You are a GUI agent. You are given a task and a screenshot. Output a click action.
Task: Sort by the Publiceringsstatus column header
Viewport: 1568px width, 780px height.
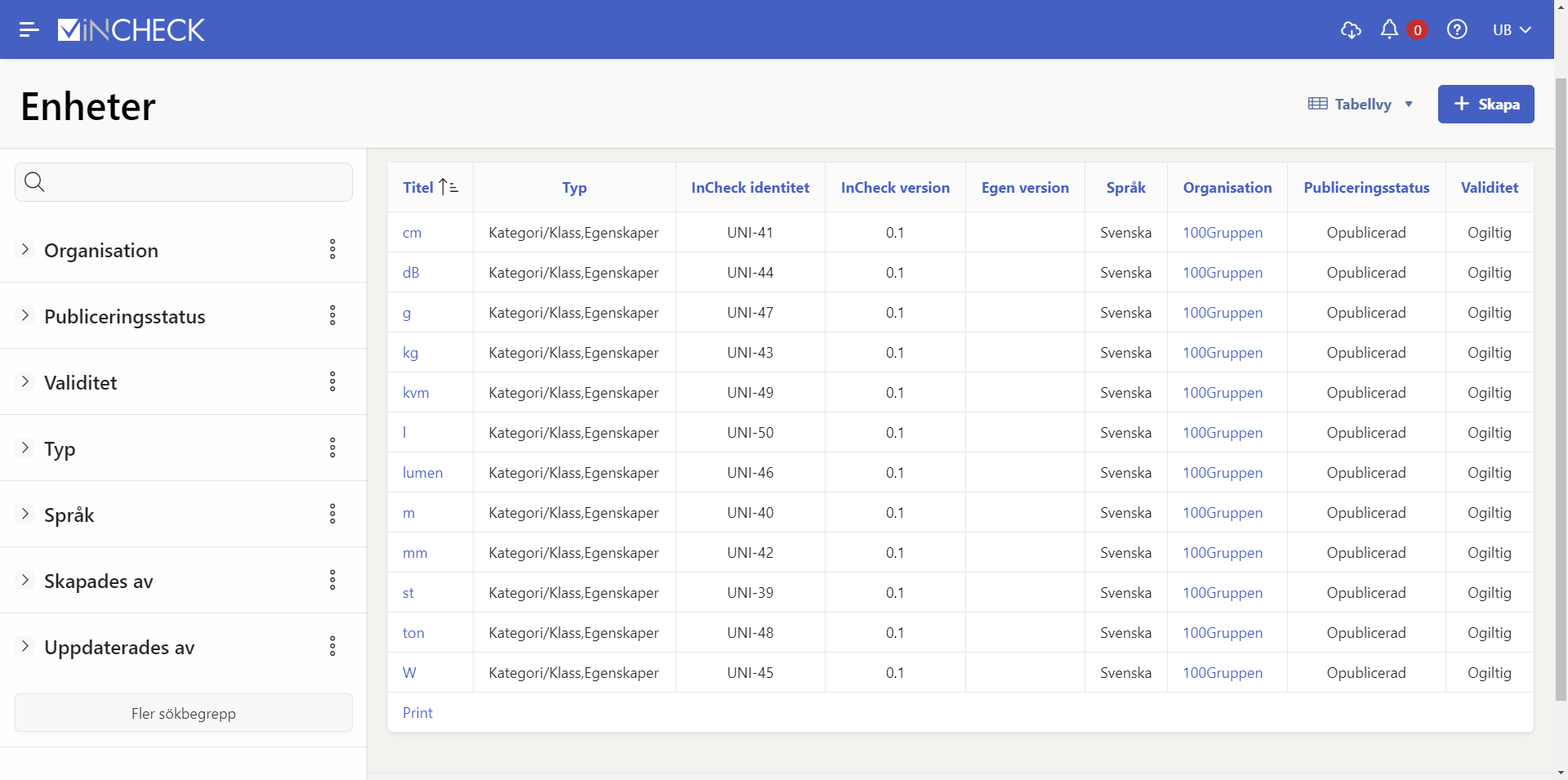click(x=1366, y=187)
